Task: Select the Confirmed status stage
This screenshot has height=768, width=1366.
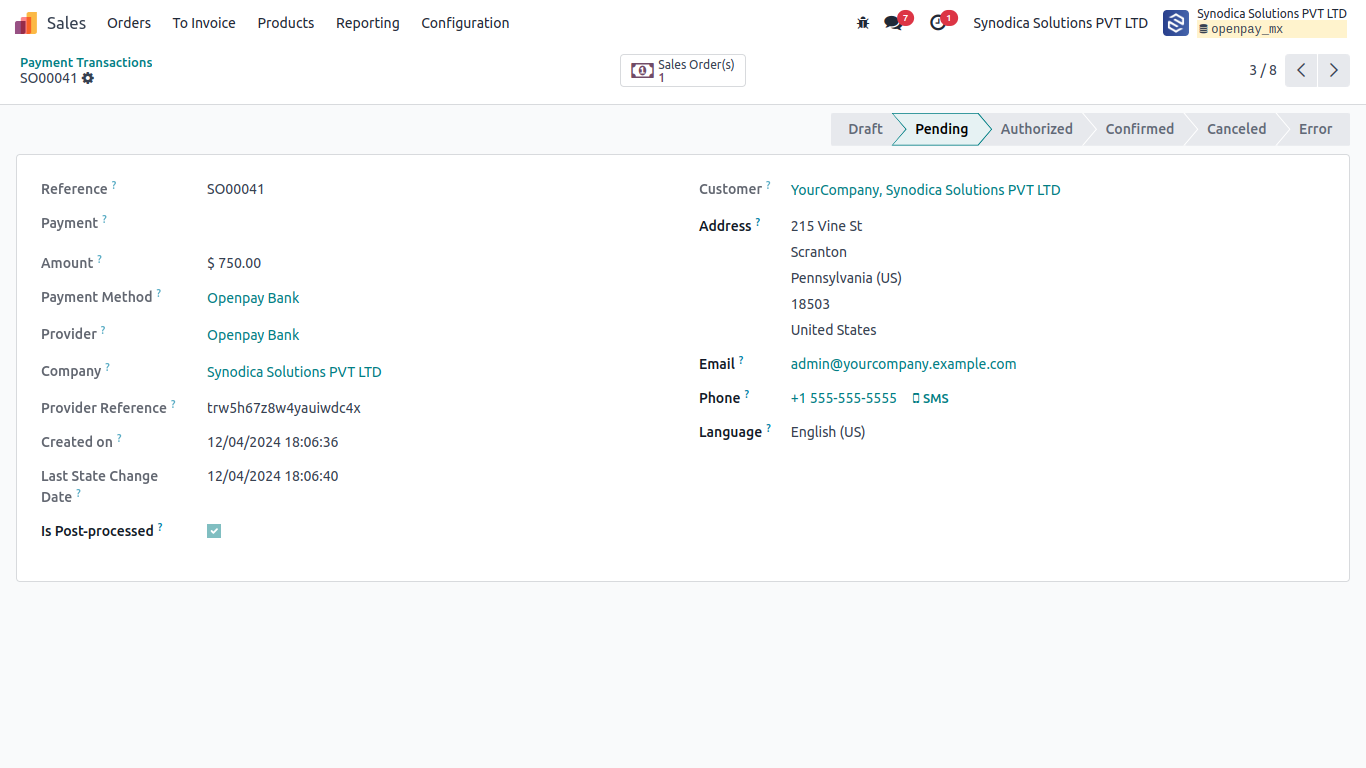Action: point(1139,129)
